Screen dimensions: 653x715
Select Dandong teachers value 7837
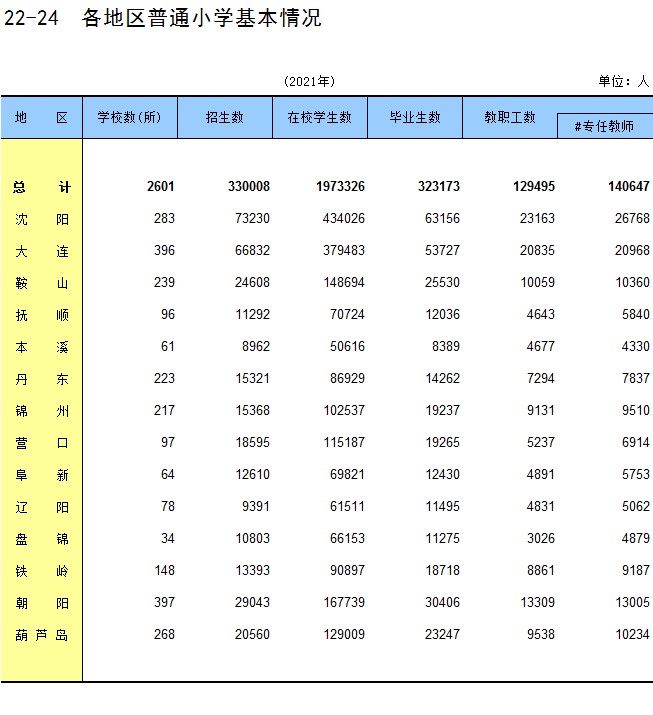click(x=636, y=378)
